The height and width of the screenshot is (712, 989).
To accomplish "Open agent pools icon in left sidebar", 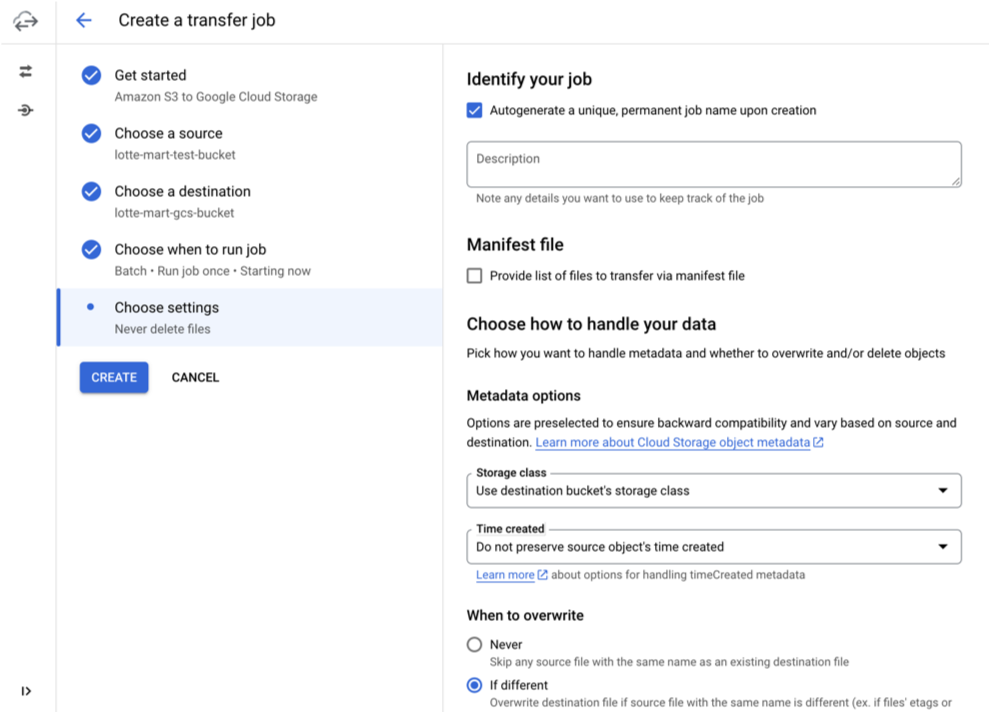I will click(x=26, y=111).
